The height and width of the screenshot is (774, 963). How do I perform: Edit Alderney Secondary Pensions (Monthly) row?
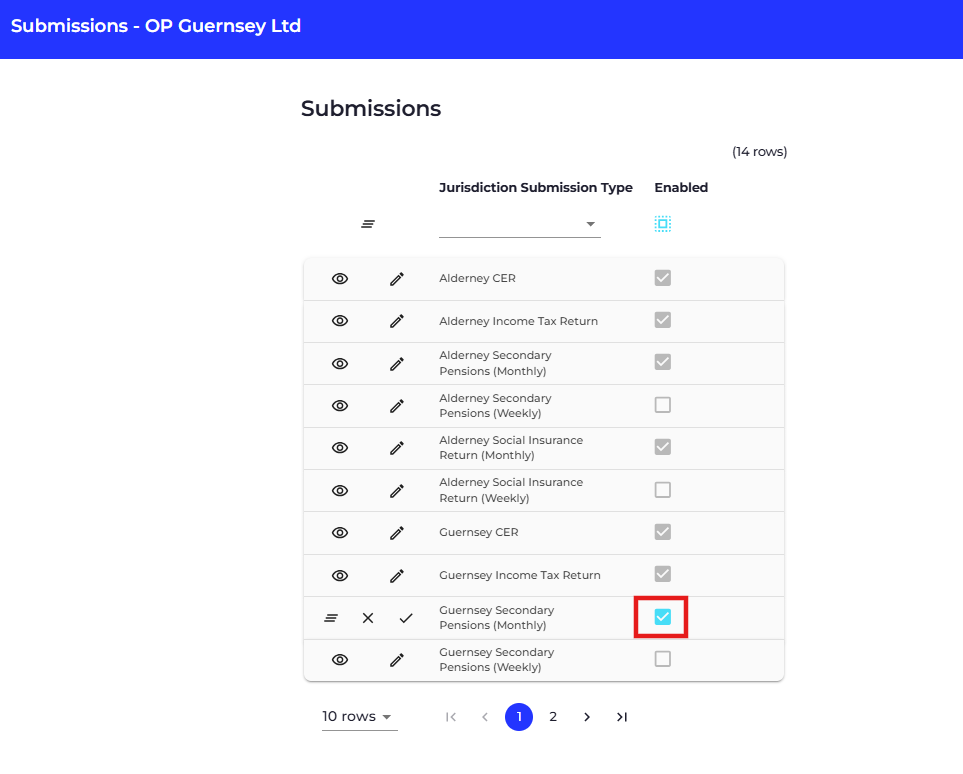397,364
